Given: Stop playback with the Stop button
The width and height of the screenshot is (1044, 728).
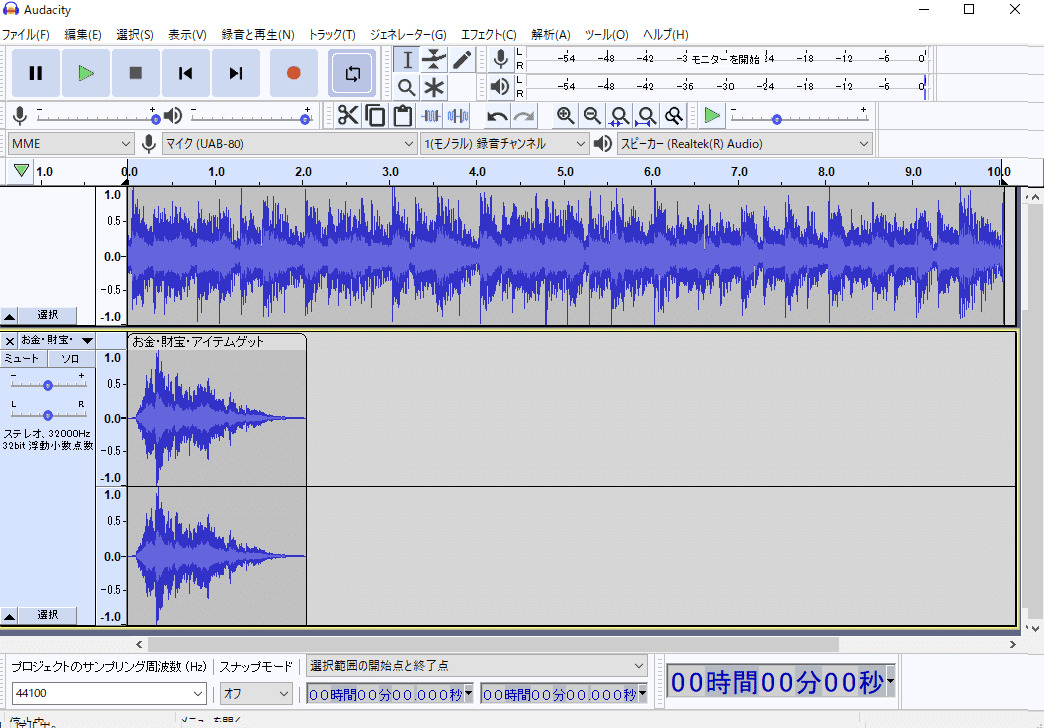Looking at the screenshot, I should tap(136, 73).
